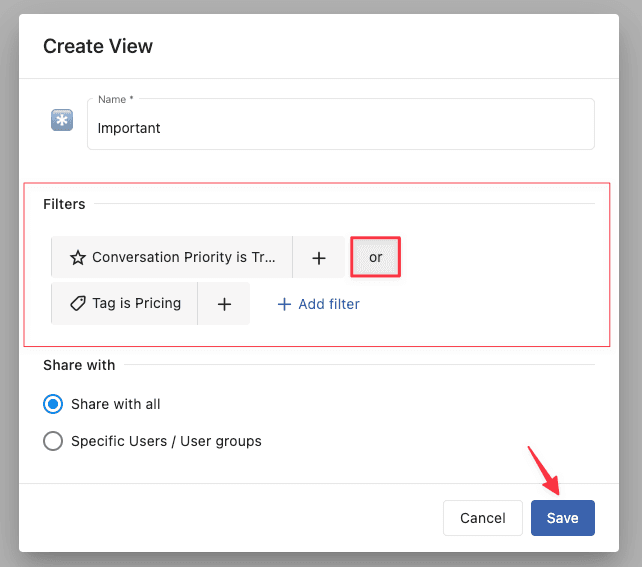Image resolution: width=642 pixels, height=567 pixels.
Task: Toggle the 'or' filter operator
Action: [375, 257]
